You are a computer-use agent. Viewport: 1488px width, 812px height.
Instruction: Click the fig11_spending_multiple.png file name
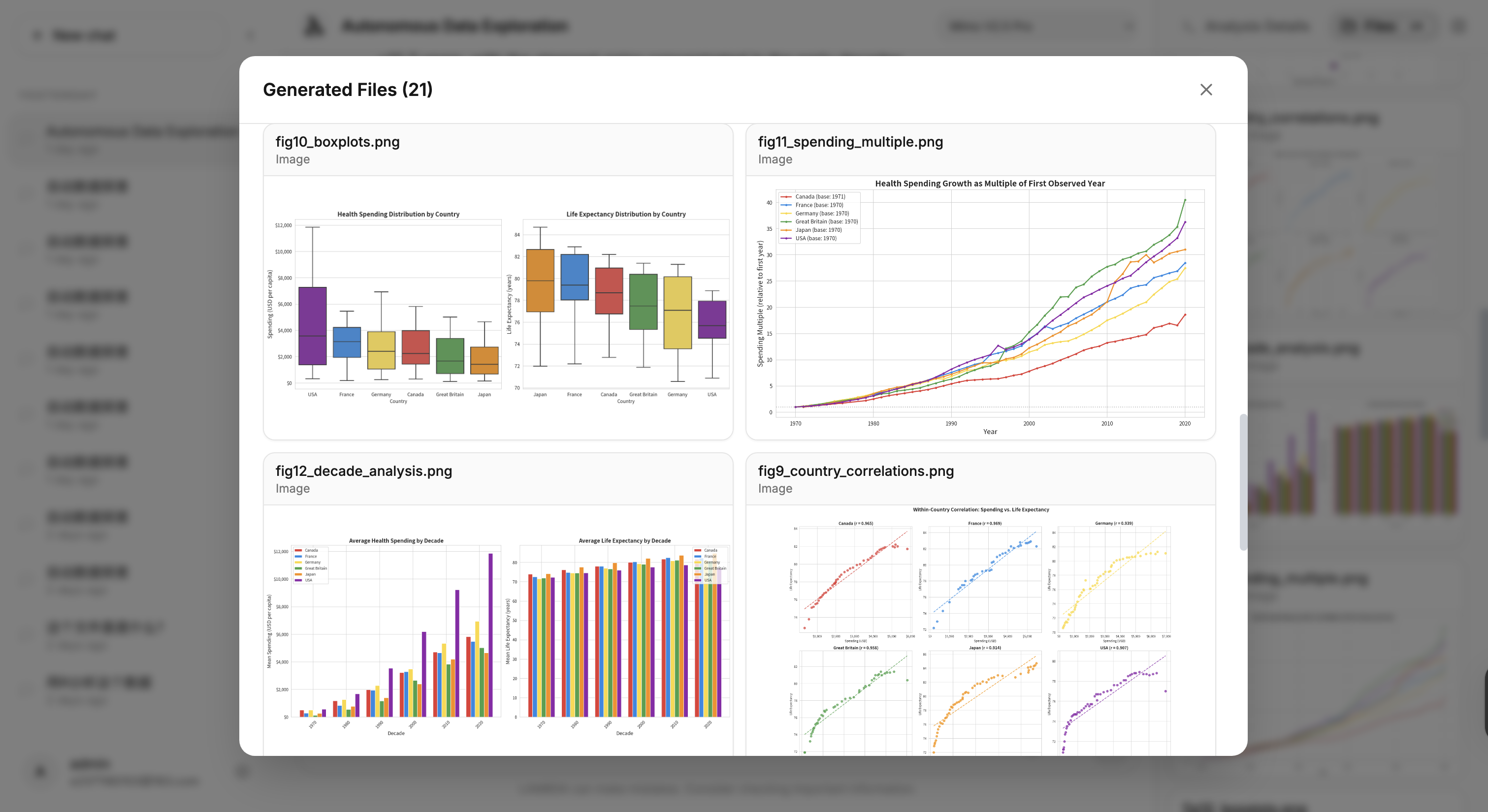850,142
